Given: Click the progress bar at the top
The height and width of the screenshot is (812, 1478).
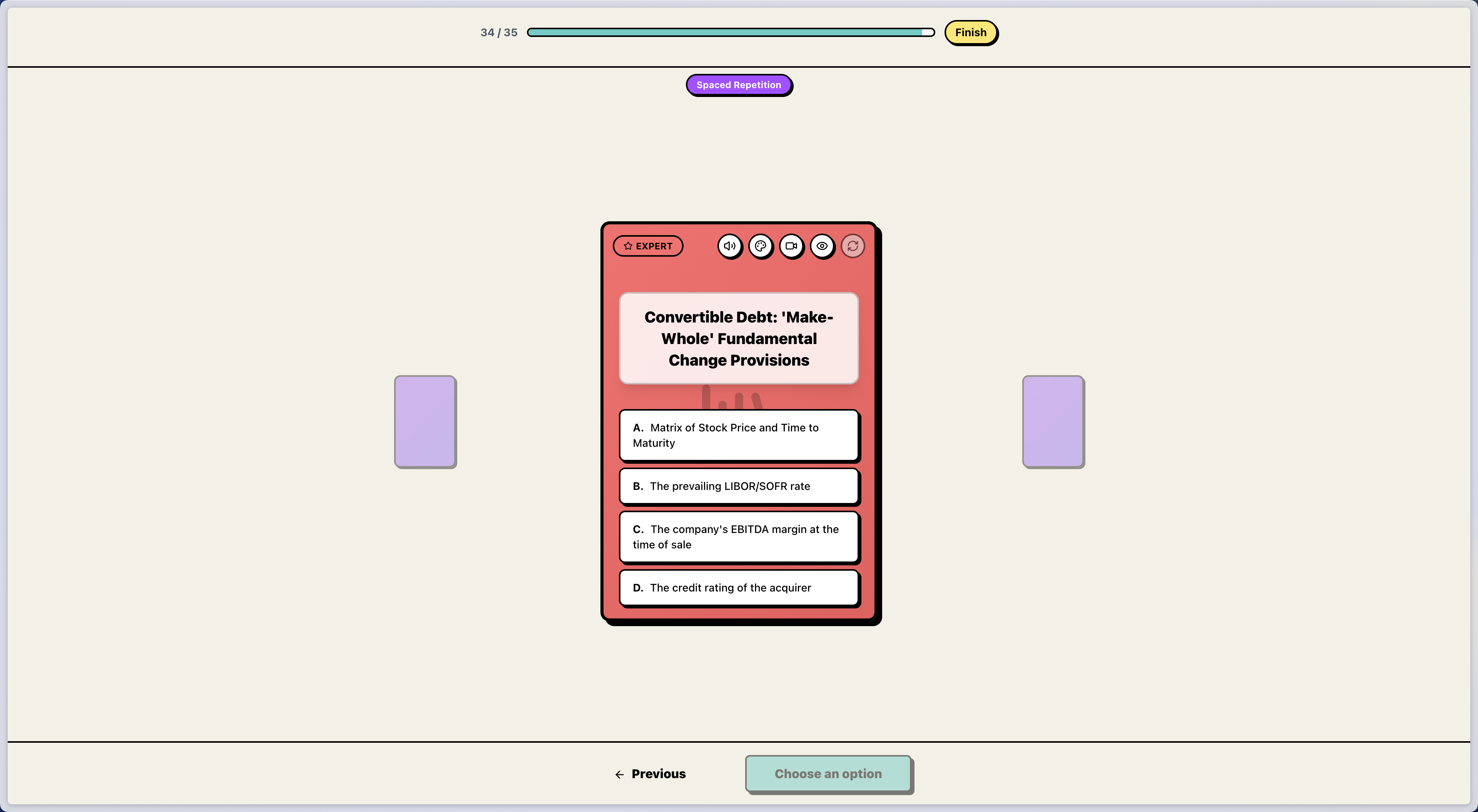Looking at the screenshot, I should 730,33.
